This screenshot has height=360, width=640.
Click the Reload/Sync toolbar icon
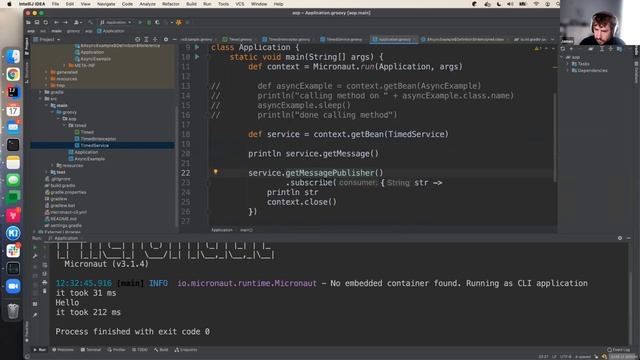tap(46, 22)
